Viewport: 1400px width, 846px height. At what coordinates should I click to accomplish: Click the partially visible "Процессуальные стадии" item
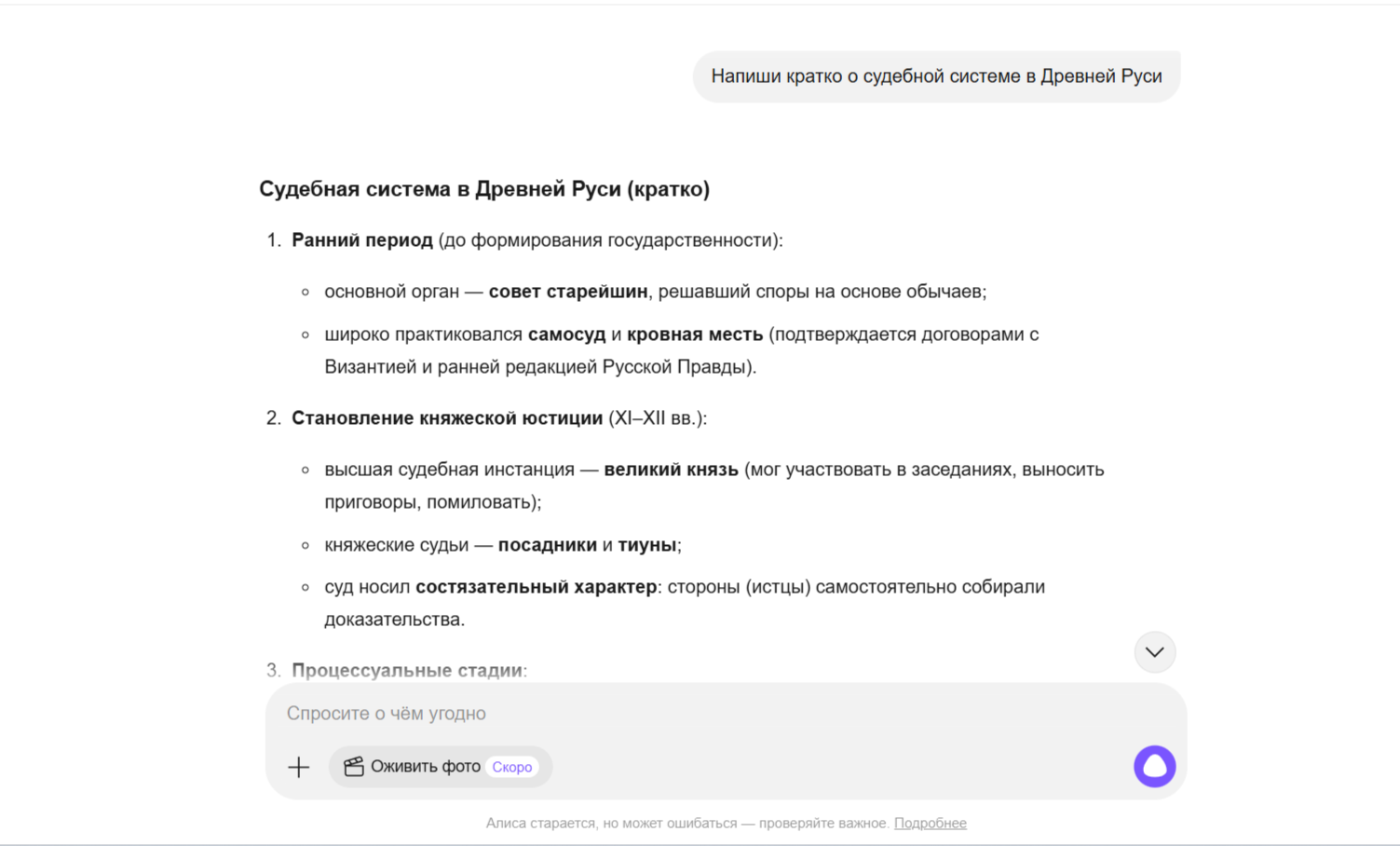[x=407, y=670]
